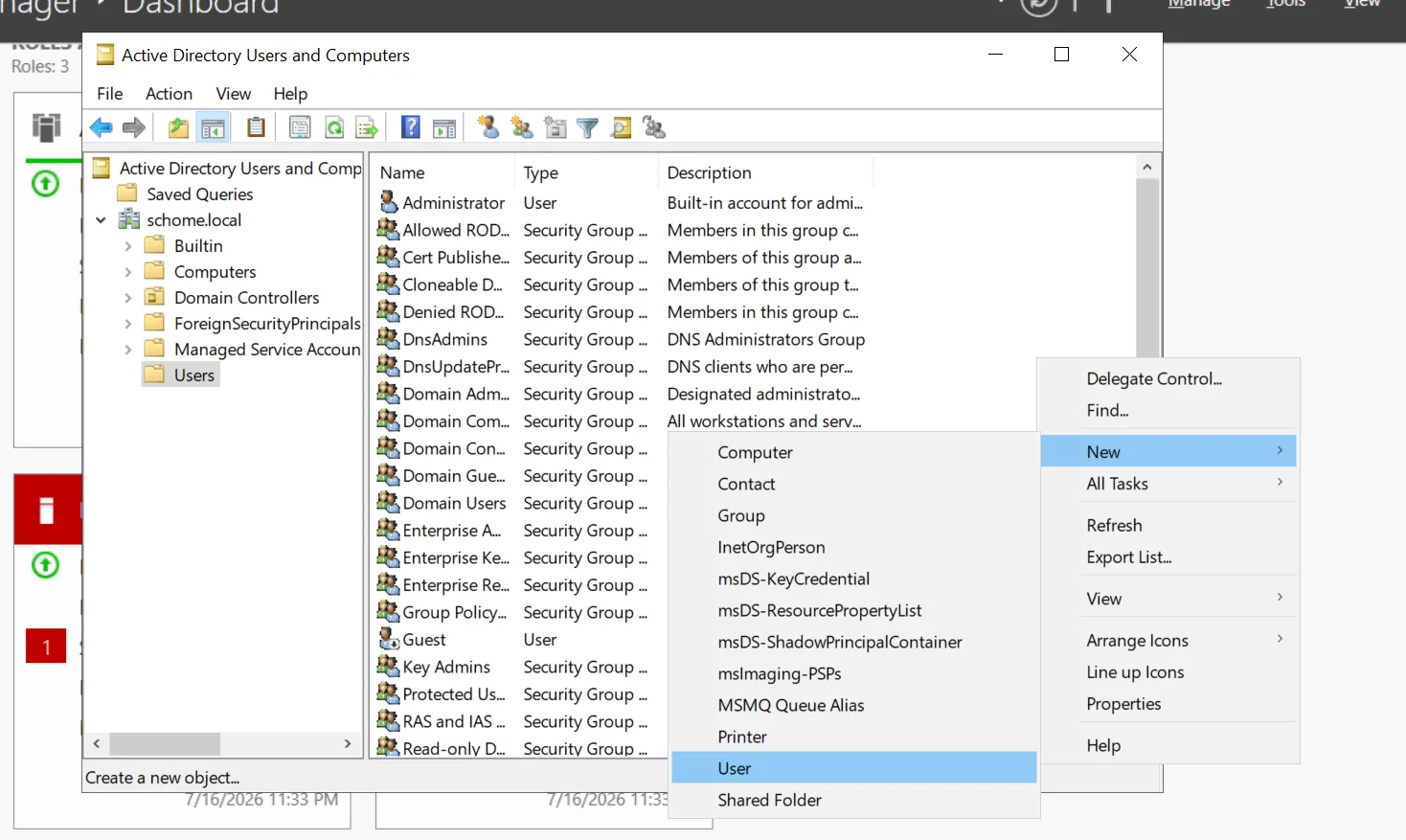Open the All Tasks submenu
The width and height of the screenshot is (1406, 840).
click(x=1168, y=484)
